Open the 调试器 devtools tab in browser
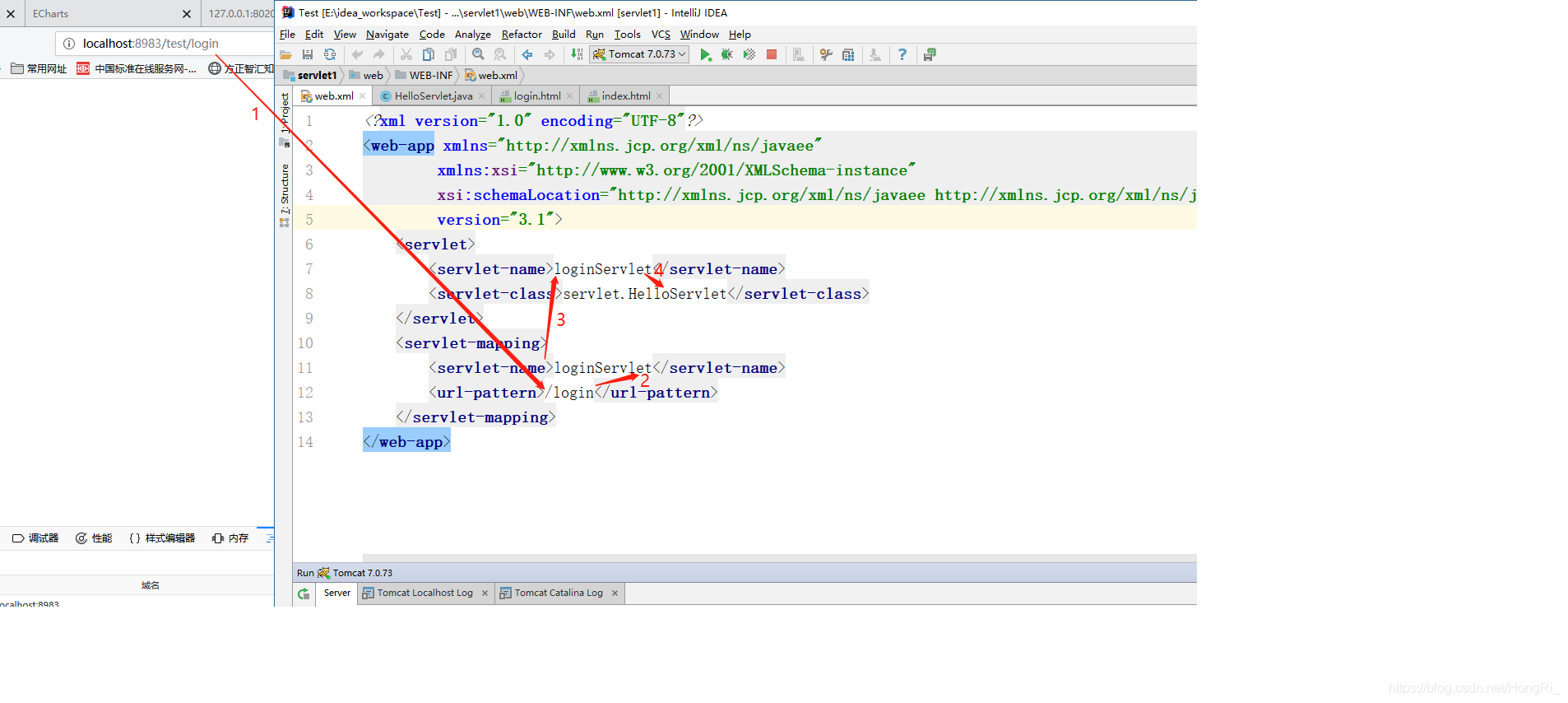This screenshot has height=703, width=1568. [x=35, y=538]
